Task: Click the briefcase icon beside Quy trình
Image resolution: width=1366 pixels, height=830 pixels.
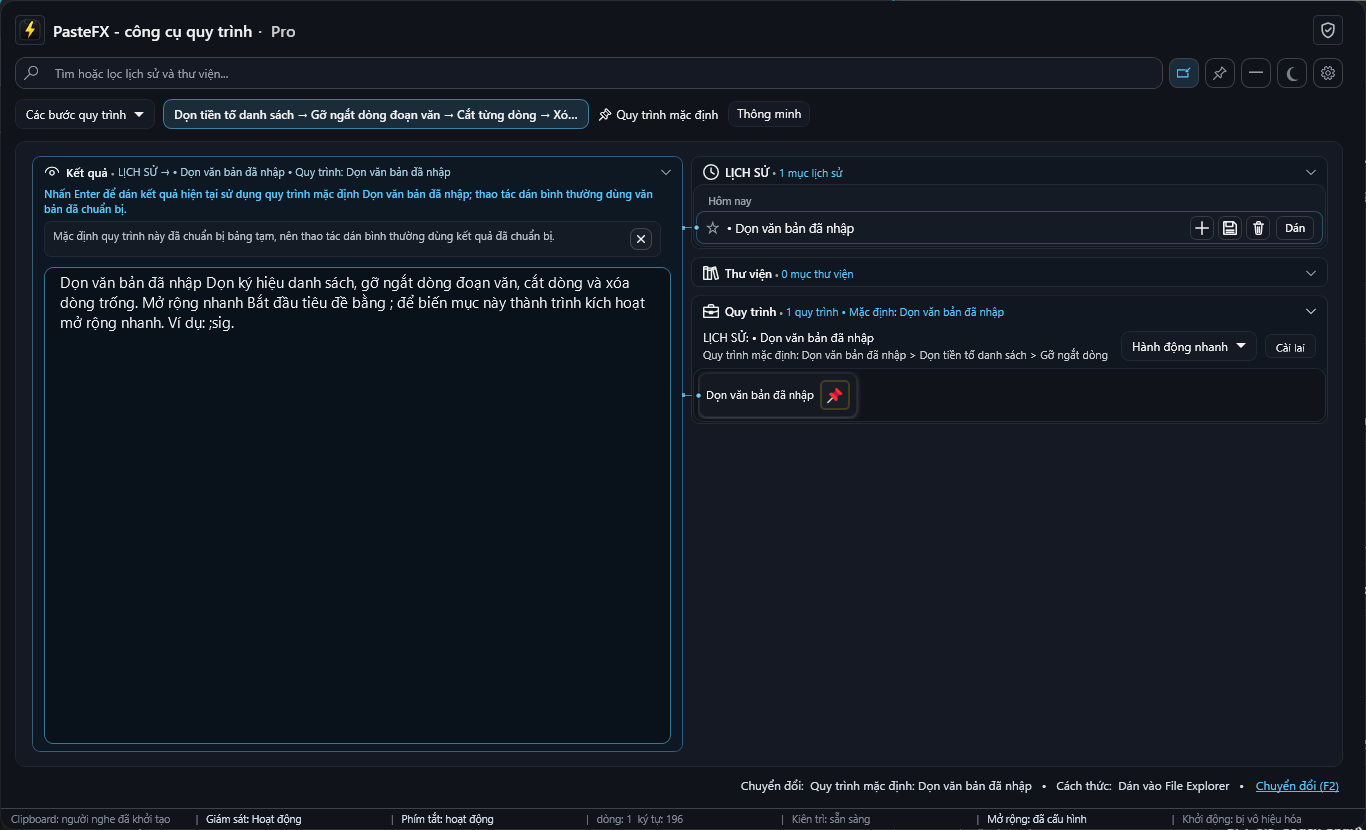Action: (711, 312)
